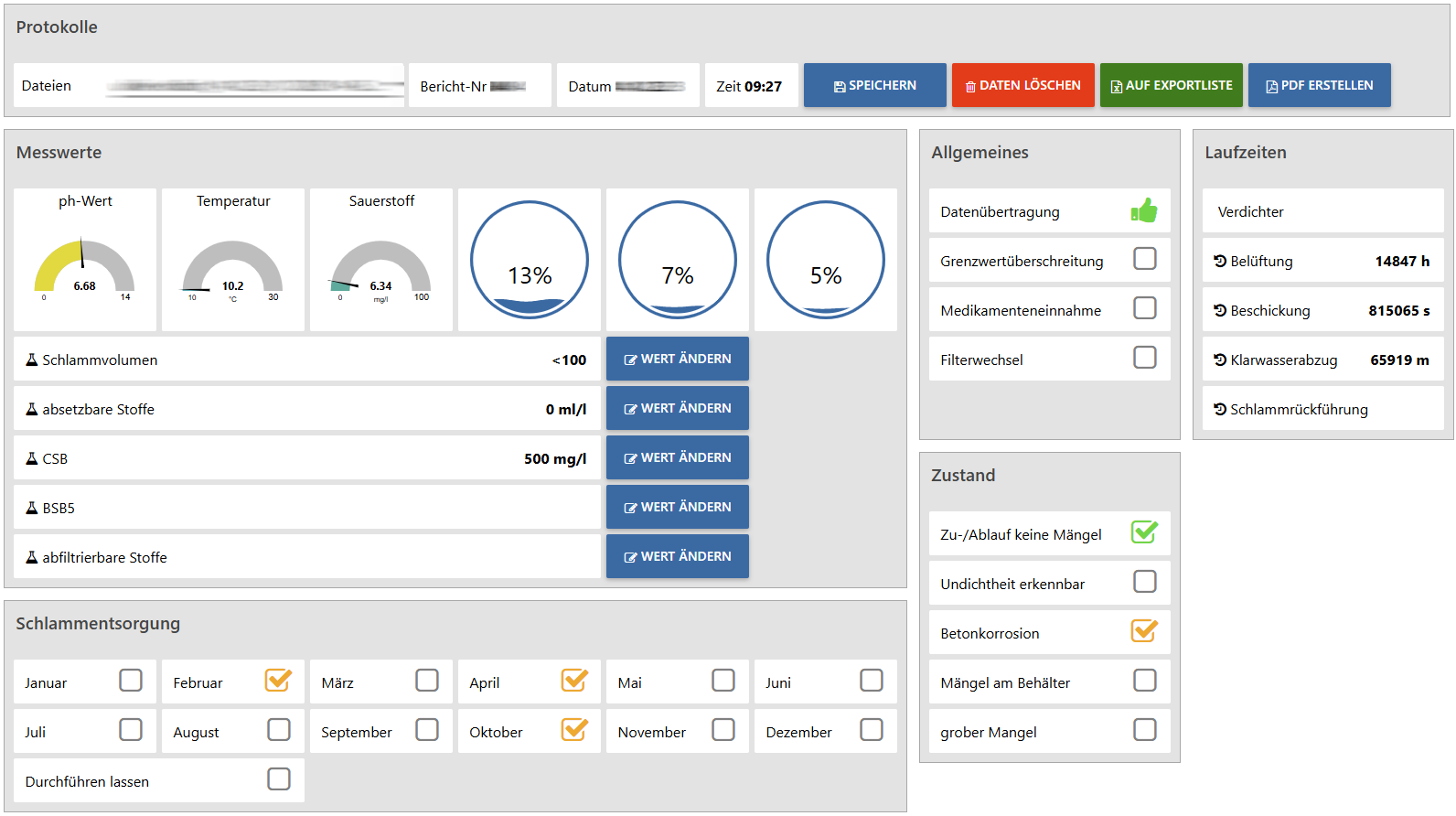The width and height of the screenshot is (1456, 816).
Task: Enable the Grenzwertüberschreitung checkbox
Action: click(1144, 259)
